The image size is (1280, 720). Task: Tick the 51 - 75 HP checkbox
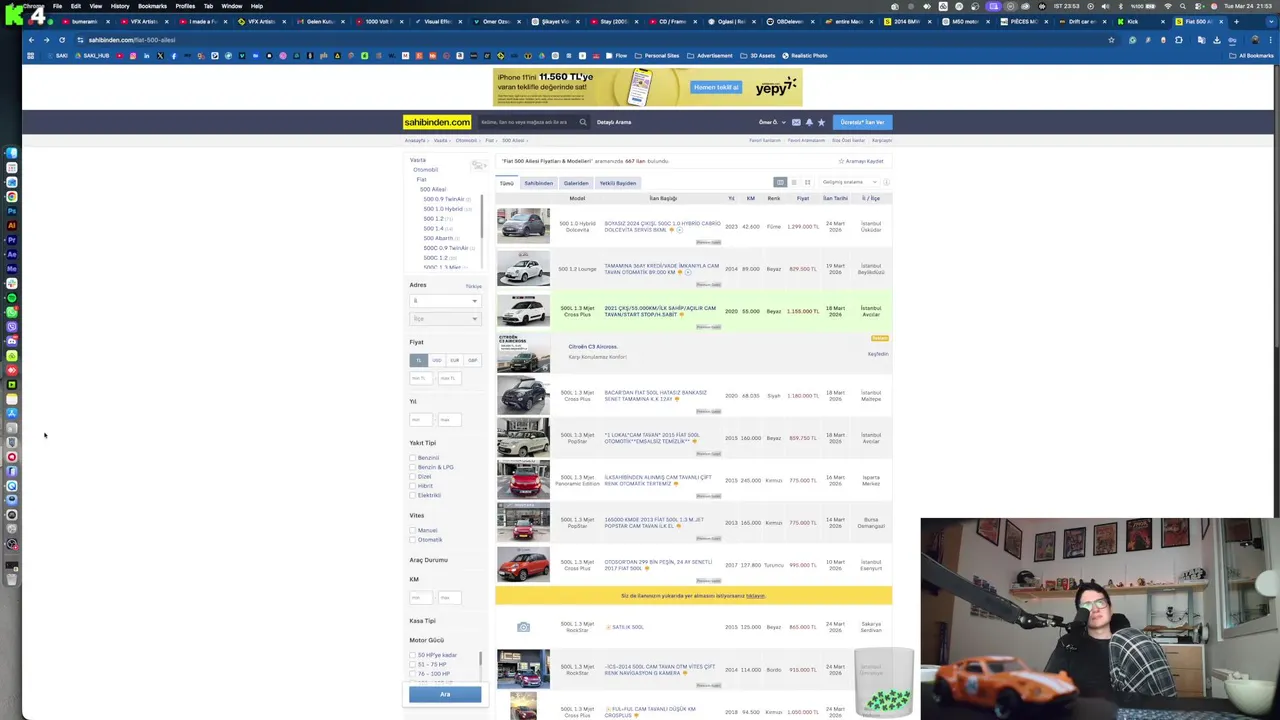(412, 664)
